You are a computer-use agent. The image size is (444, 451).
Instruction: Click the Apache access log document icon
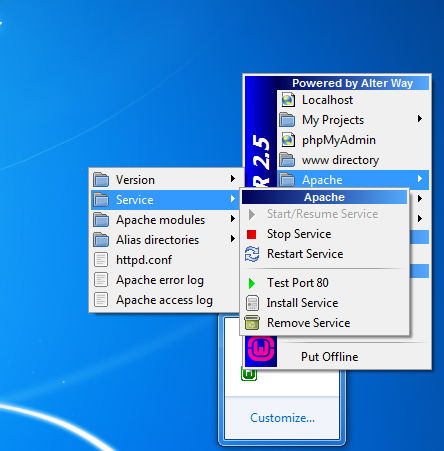(x=101, y=300)
